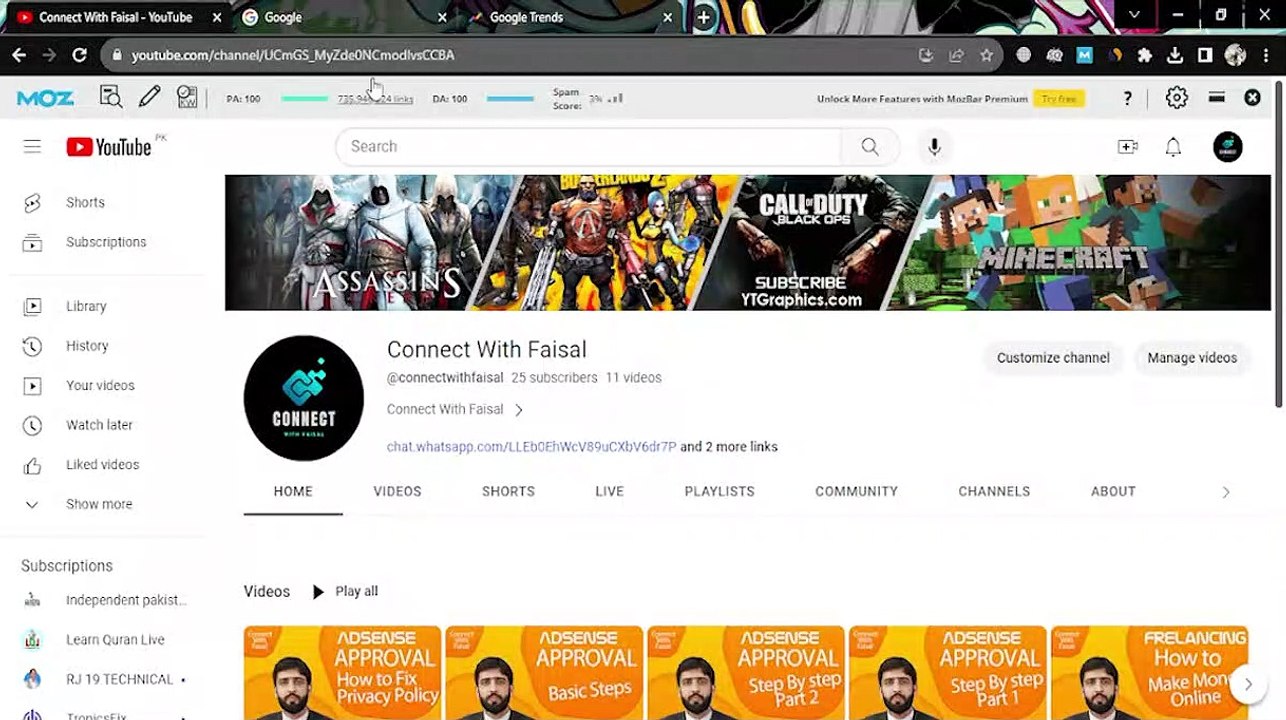Open the VIDEOS channel tab

[x=397, y=491]
